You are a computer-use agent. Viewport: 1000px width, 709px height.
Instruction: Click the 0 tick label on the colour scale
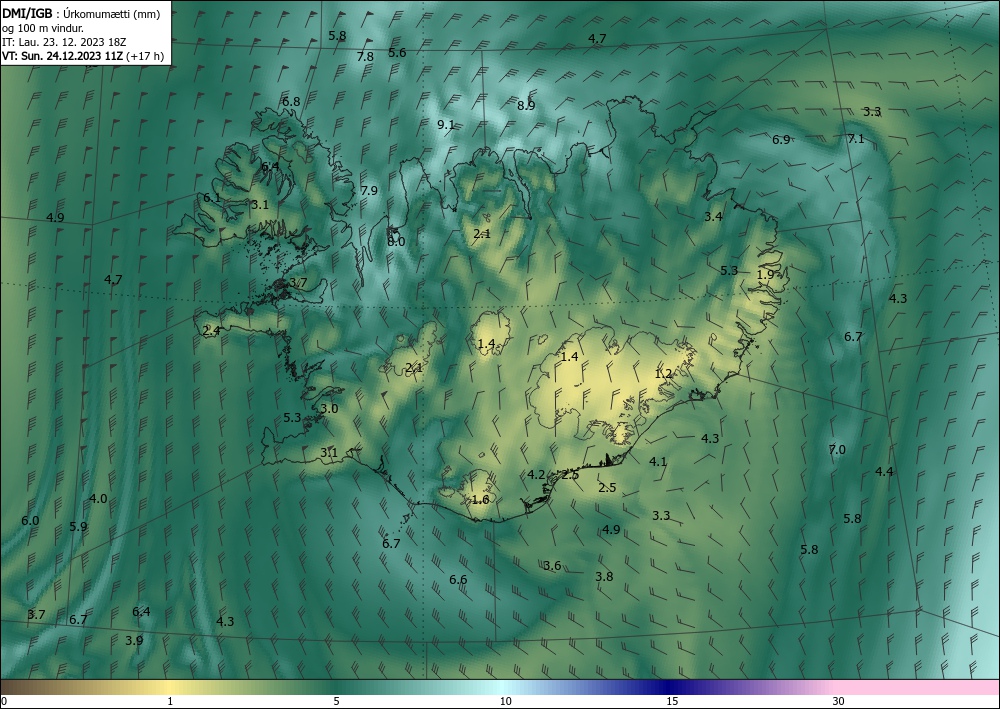click(x=4, y=702)
